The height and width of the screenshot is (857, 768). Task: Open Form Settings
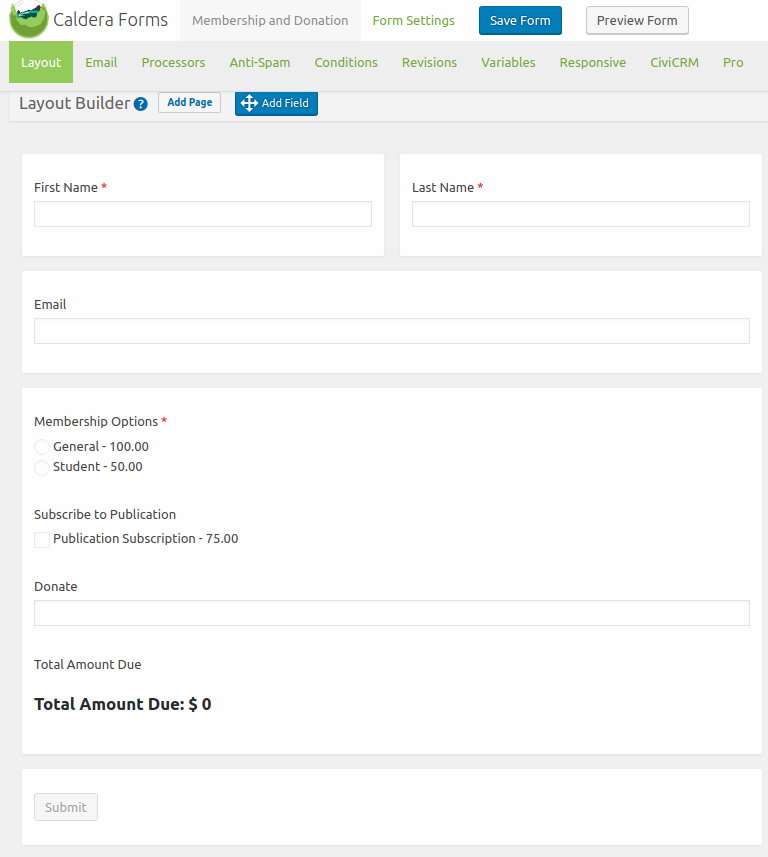click(x=413, y=20)
